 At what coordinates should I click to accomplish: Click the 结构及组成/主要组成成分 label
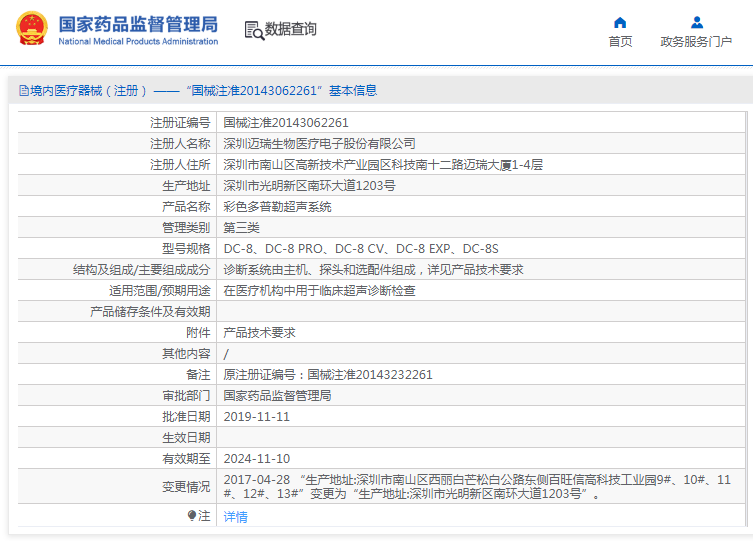(x=142, y=270)
